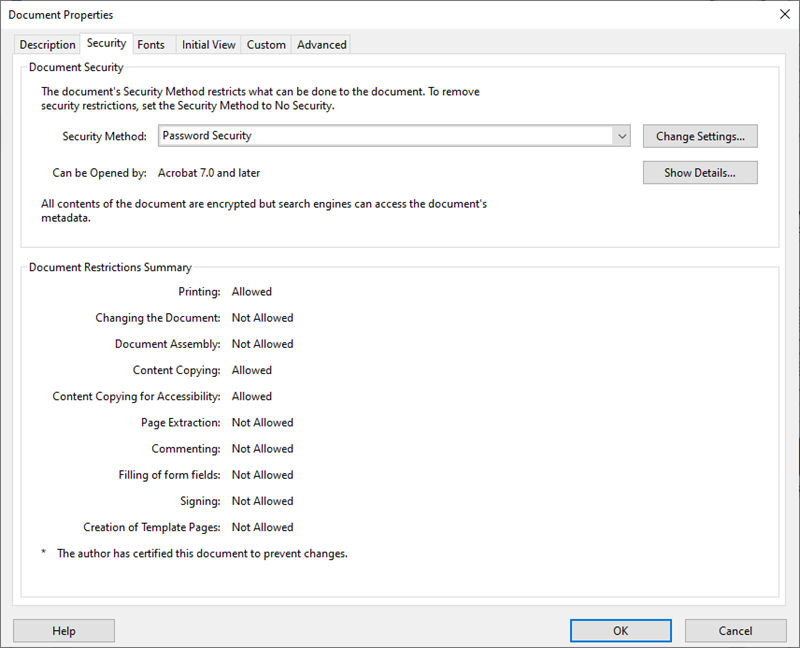The image size is (800, 648).
Task: Switch to the Description tab
Action: pos(47,44)
